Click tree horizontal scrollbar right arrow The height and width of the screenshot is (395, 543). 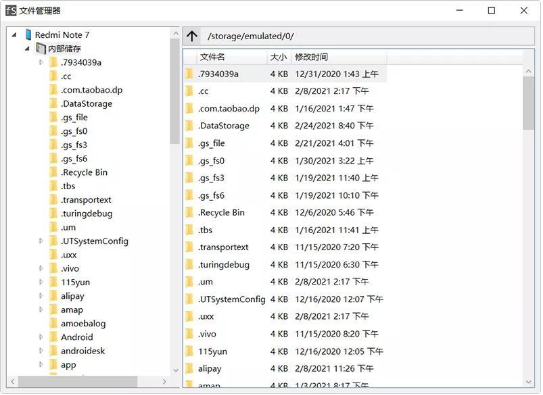click(x=164, y=382)
